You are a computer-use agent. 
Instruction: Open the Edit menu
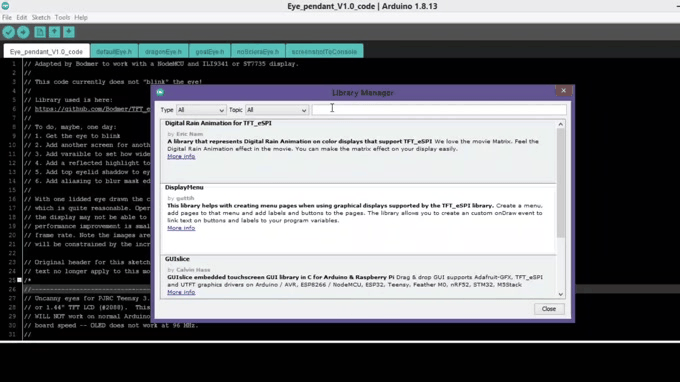(22, 17)
